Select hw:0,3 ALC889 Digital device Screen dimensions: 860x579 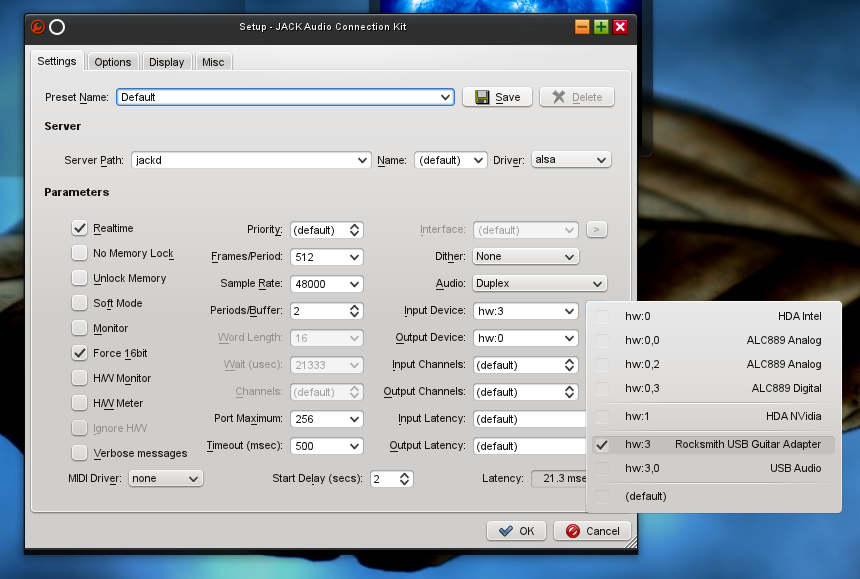point(713,389)
